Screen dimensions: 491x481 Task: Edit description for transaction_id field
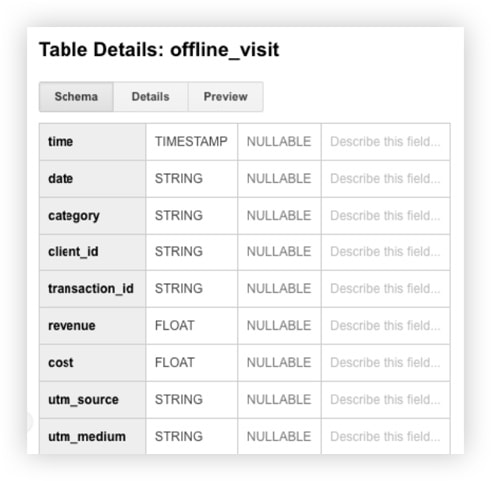(x=386, y=289)
